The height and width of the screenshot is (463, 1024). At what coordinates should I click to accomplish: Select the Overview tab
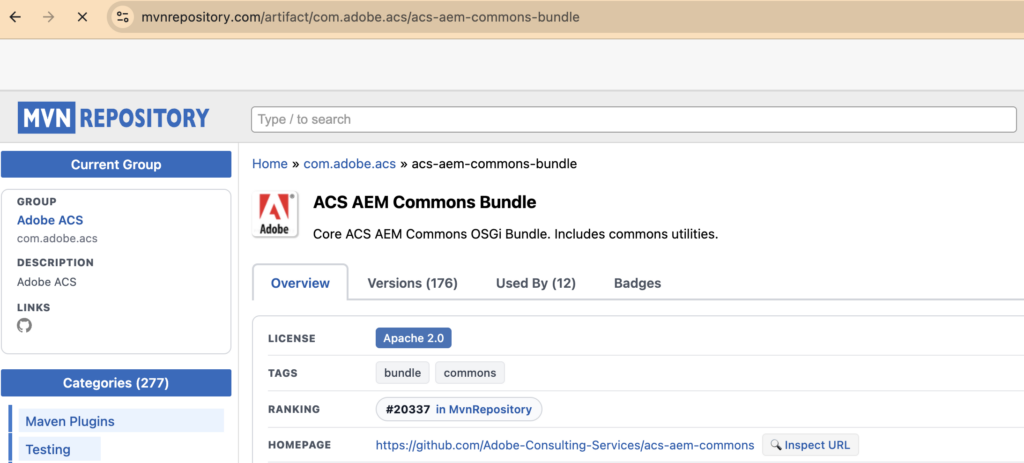tap(300, 283)
